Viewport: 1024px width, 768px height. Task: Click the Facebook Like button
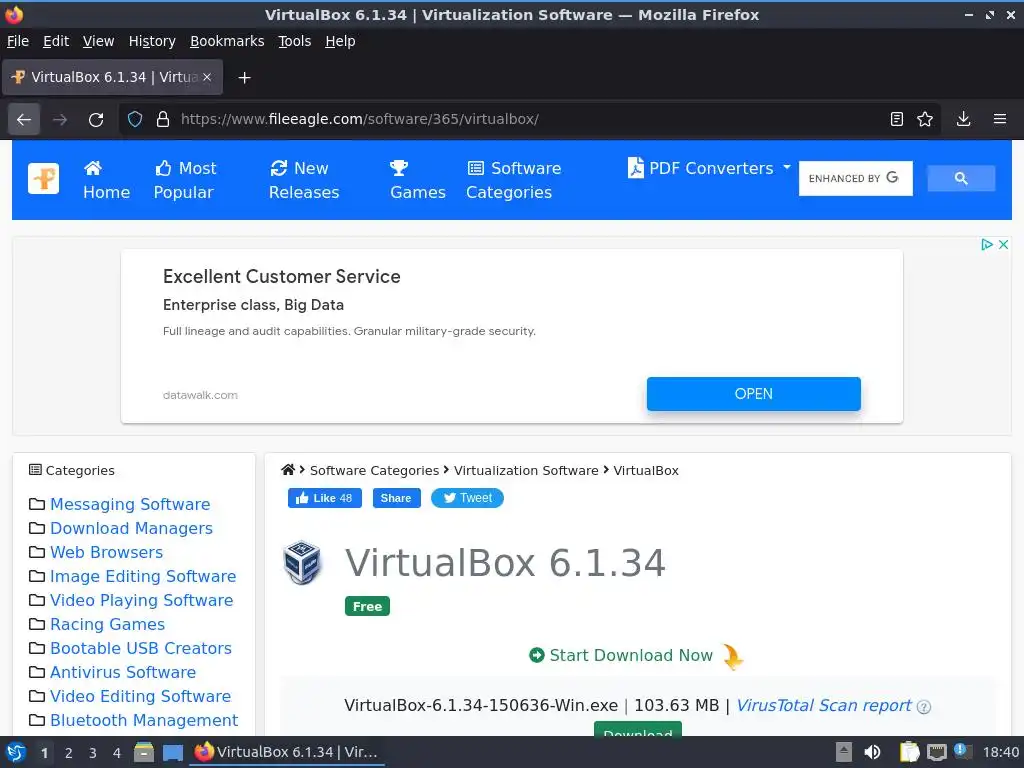tap(325, 498)
